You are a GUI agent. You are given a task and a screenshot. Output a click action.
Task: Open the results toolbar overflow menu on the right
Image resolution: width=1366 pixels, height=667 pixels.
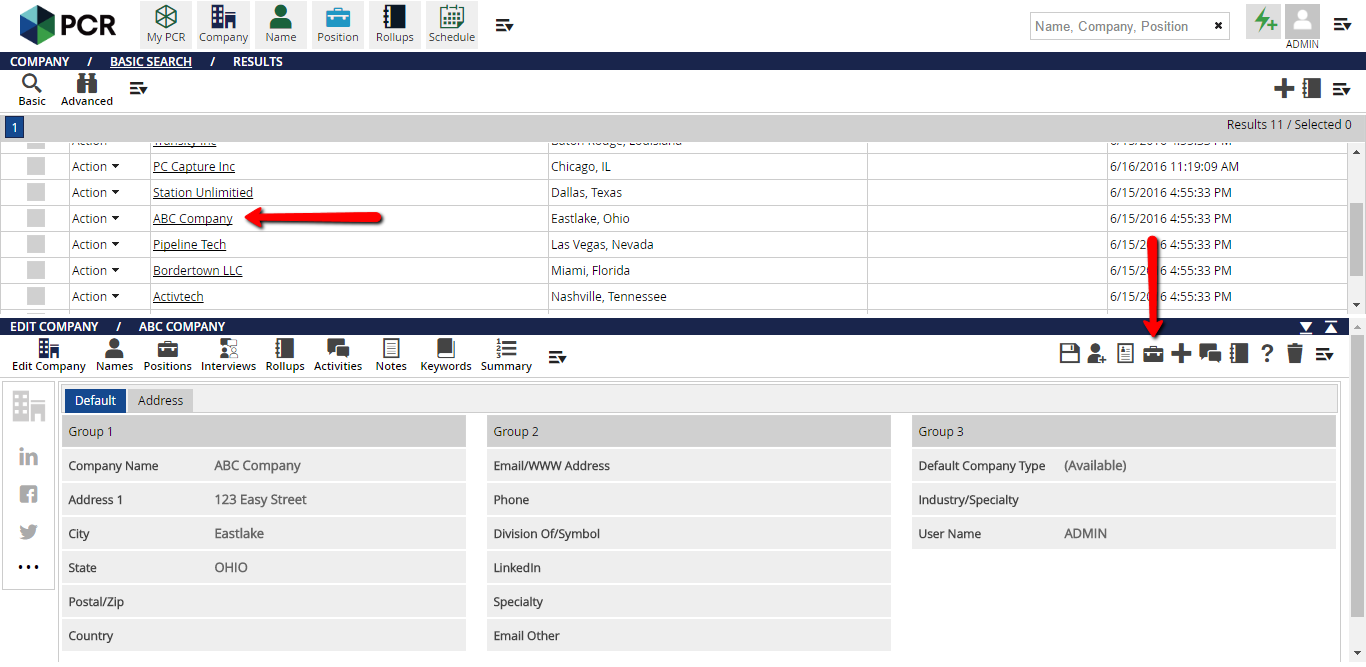point(1341,89)
